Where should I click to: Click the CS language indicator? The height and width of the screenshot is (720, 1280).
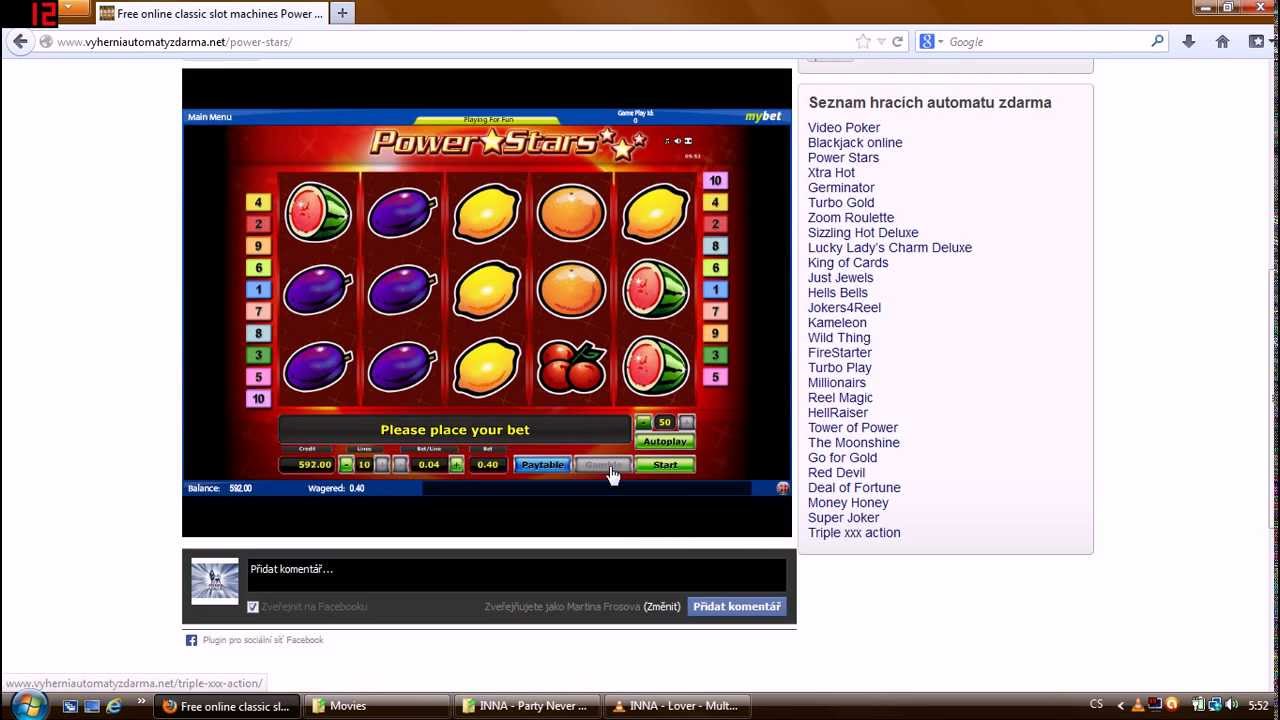[1096, 705]
